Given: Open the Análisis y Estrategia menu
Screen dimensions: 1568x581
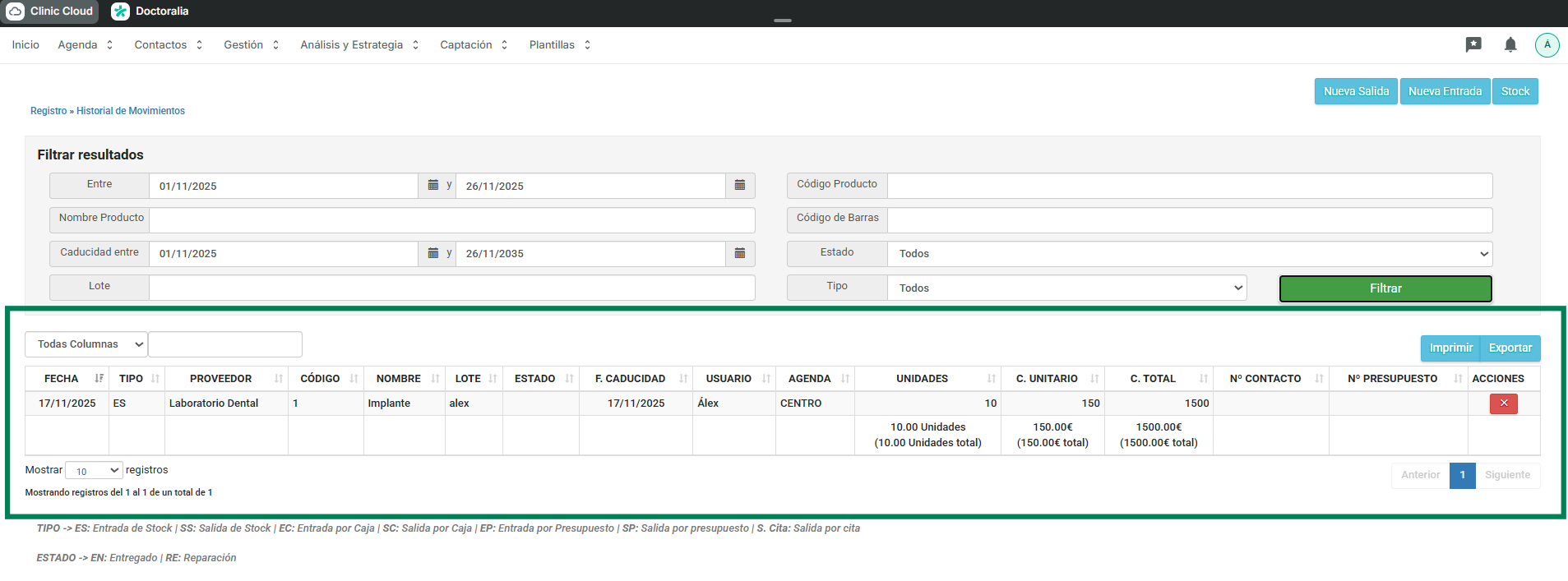Looking at the screenshot, I should coord(359,45).
